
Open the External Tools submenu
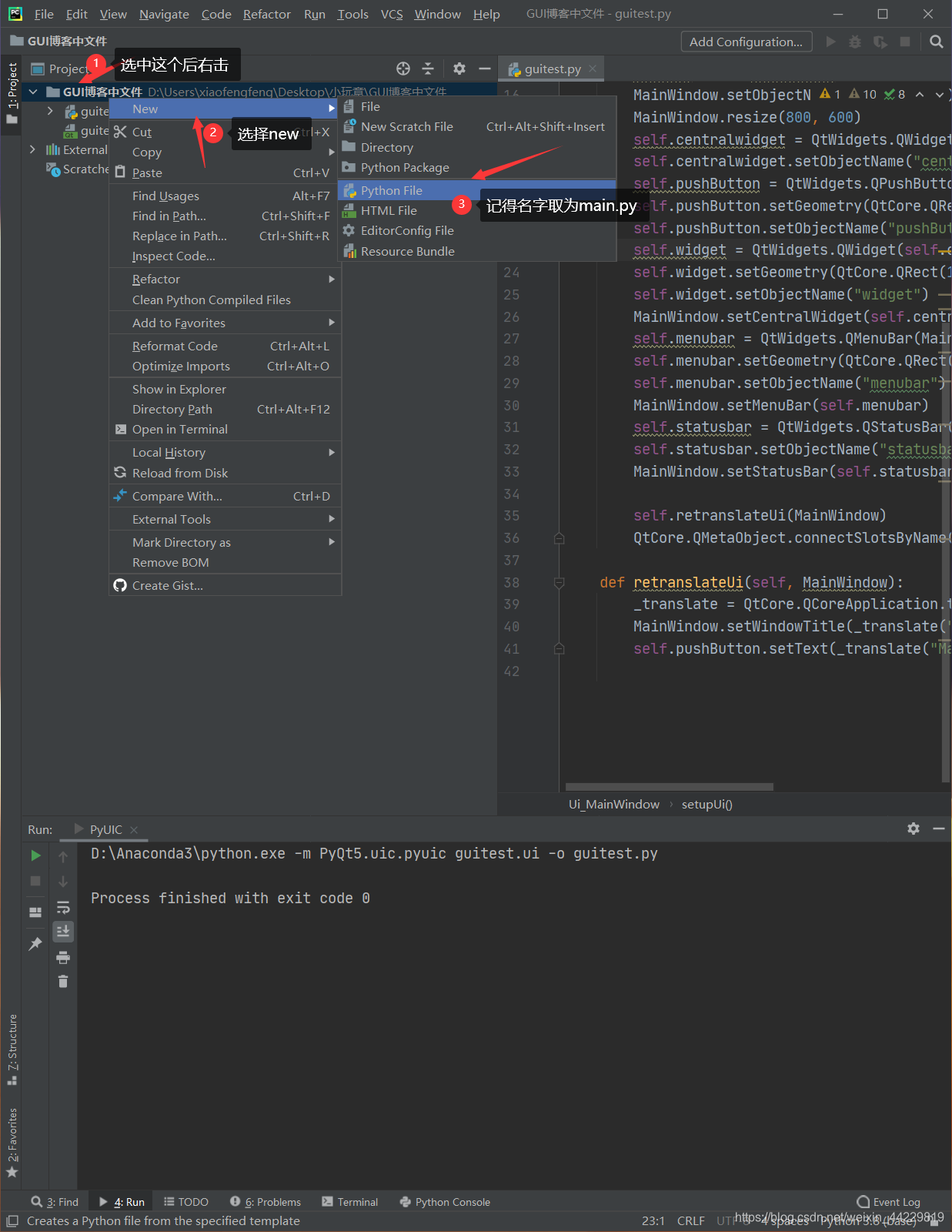225,520
